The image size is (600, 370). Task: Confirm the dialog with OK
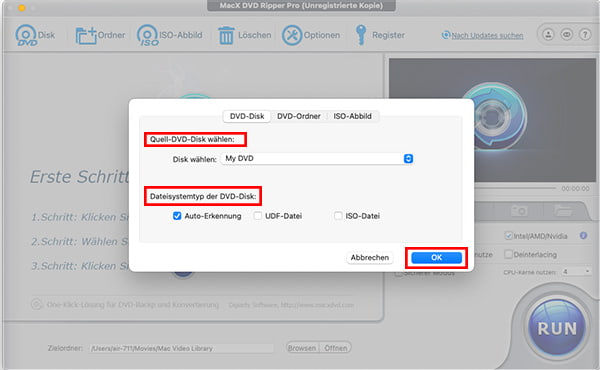(x=436, y=258)
